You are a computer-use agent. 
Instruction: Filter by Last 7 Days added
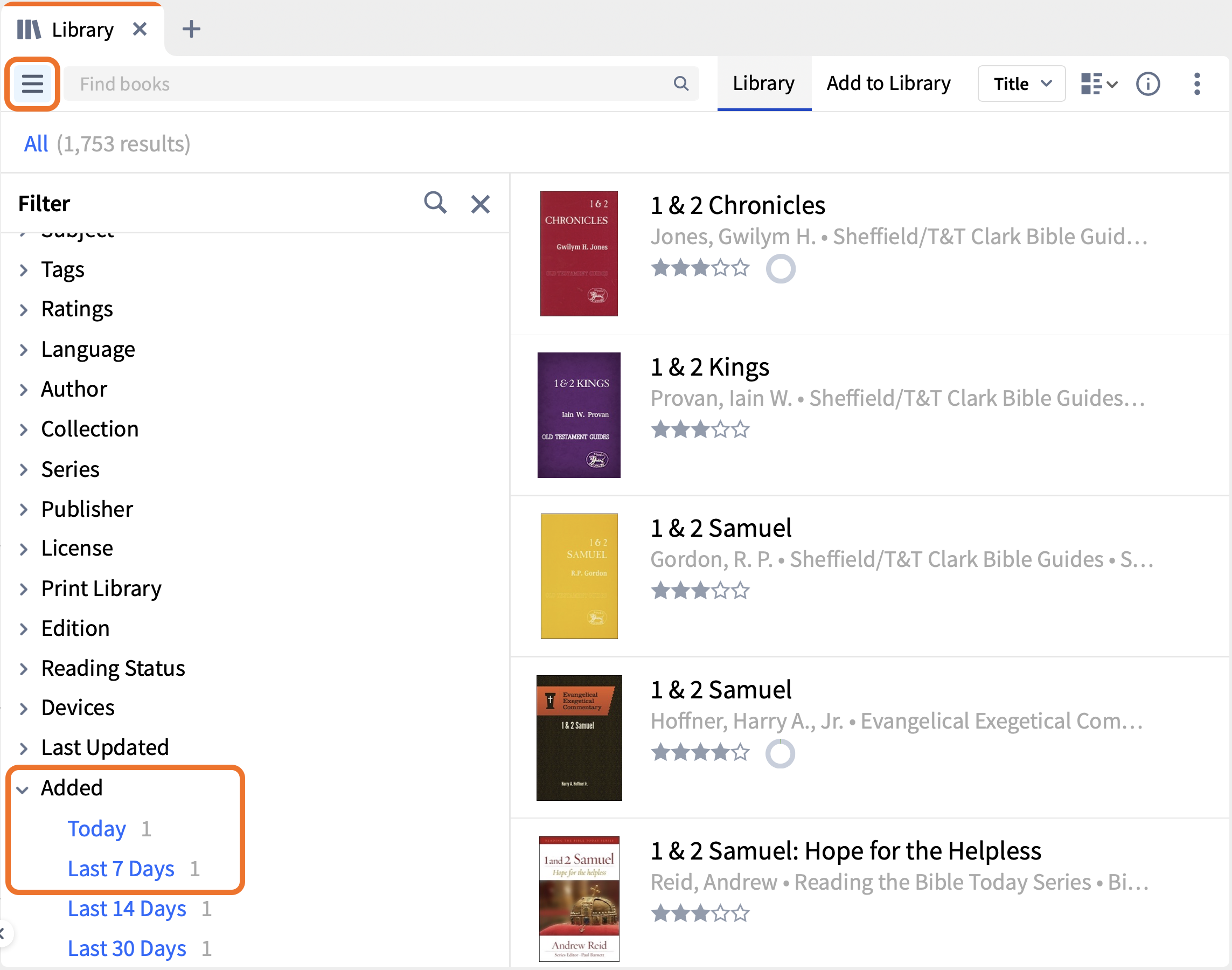point(121,869)
